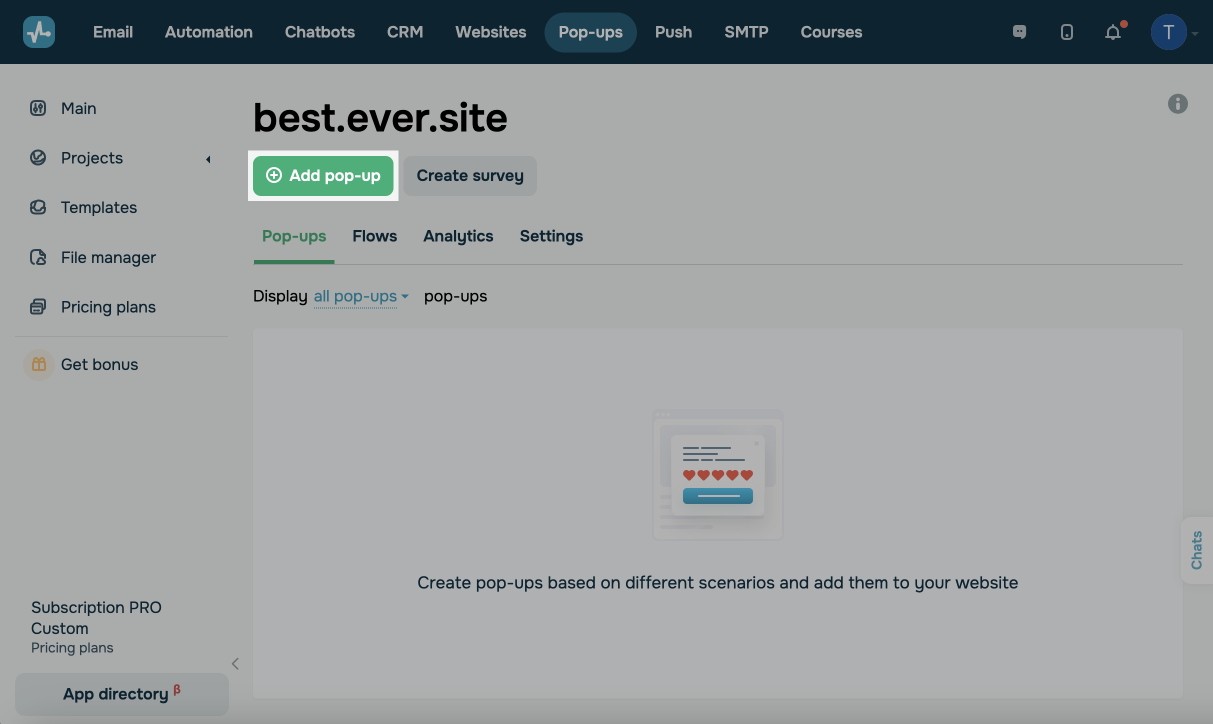
Task: Switch to the Analytics tab
Action: (x=458, y=237)
